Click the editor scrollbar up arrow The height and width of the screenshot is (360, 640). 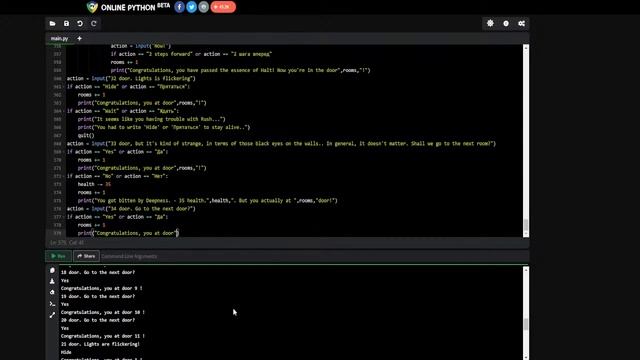point(526,48)
